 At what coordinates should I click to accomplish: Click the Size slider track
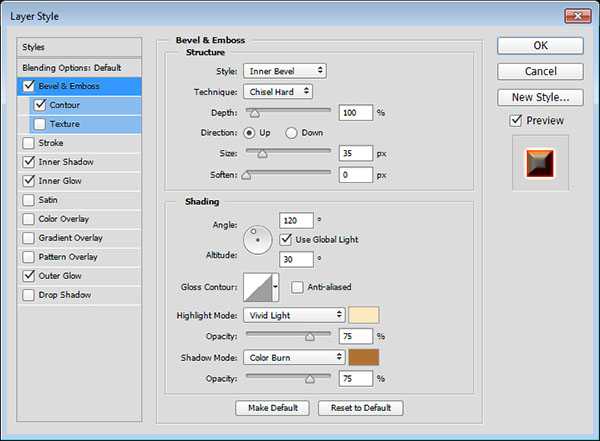(288, 155)
